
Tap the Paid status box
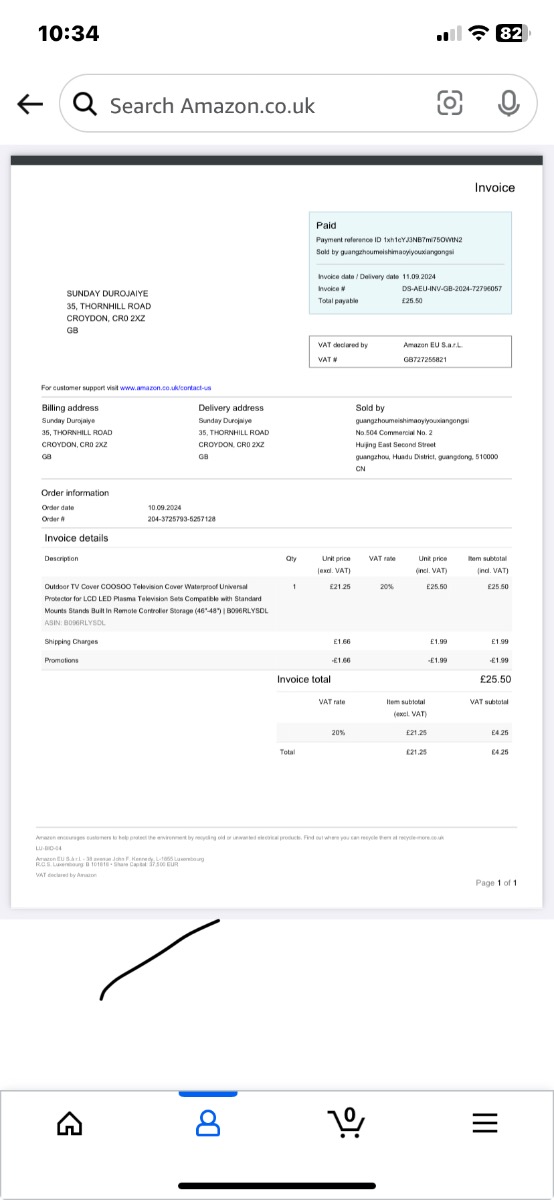point(410,262)
